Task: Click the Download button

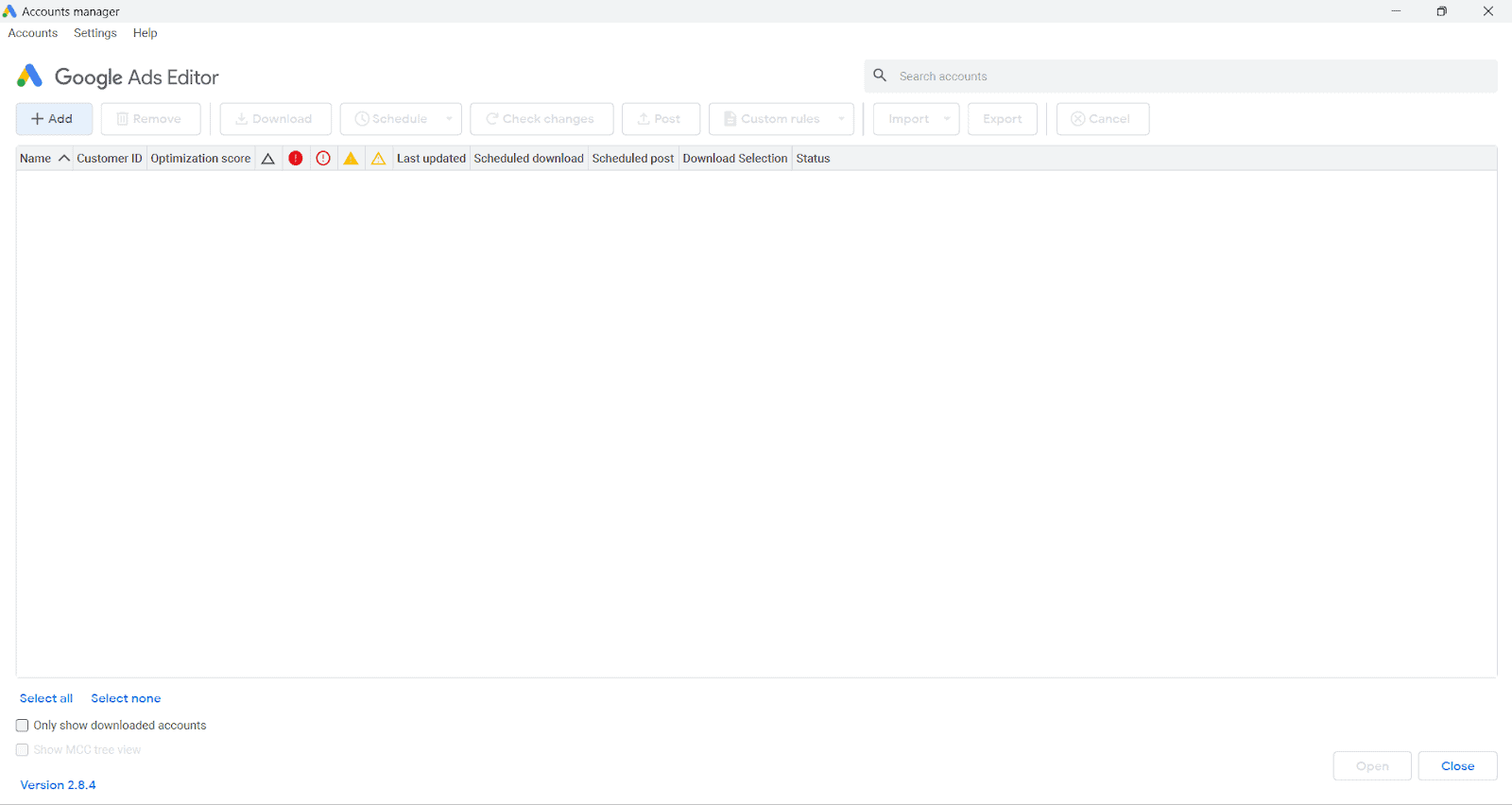Action: coord(276,119)
